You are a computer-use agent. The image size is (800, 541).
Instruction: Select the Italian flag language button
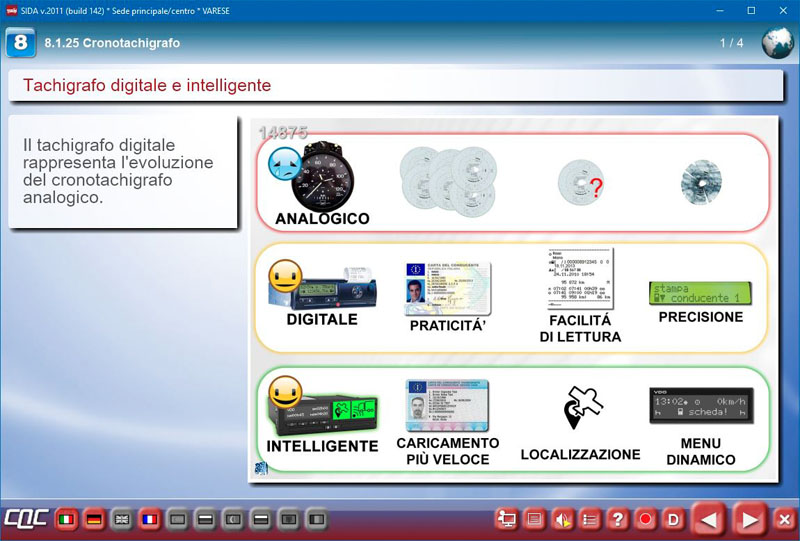(67, 520)
